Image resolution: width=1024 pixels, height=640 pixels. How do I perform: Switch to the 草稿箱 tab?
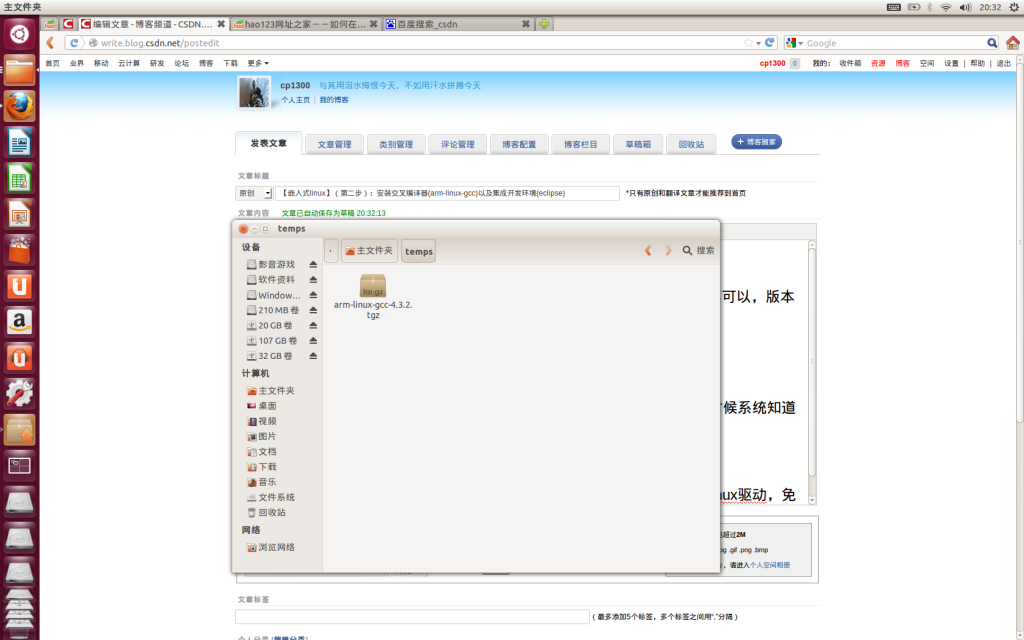click(638, 144)
